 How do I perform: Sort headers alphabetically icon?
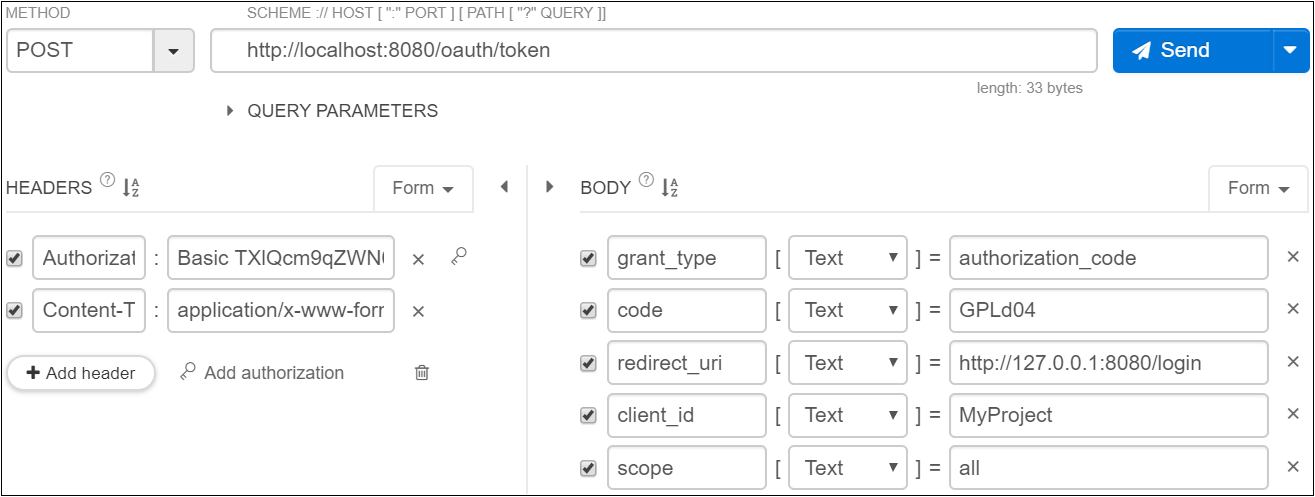131,187
